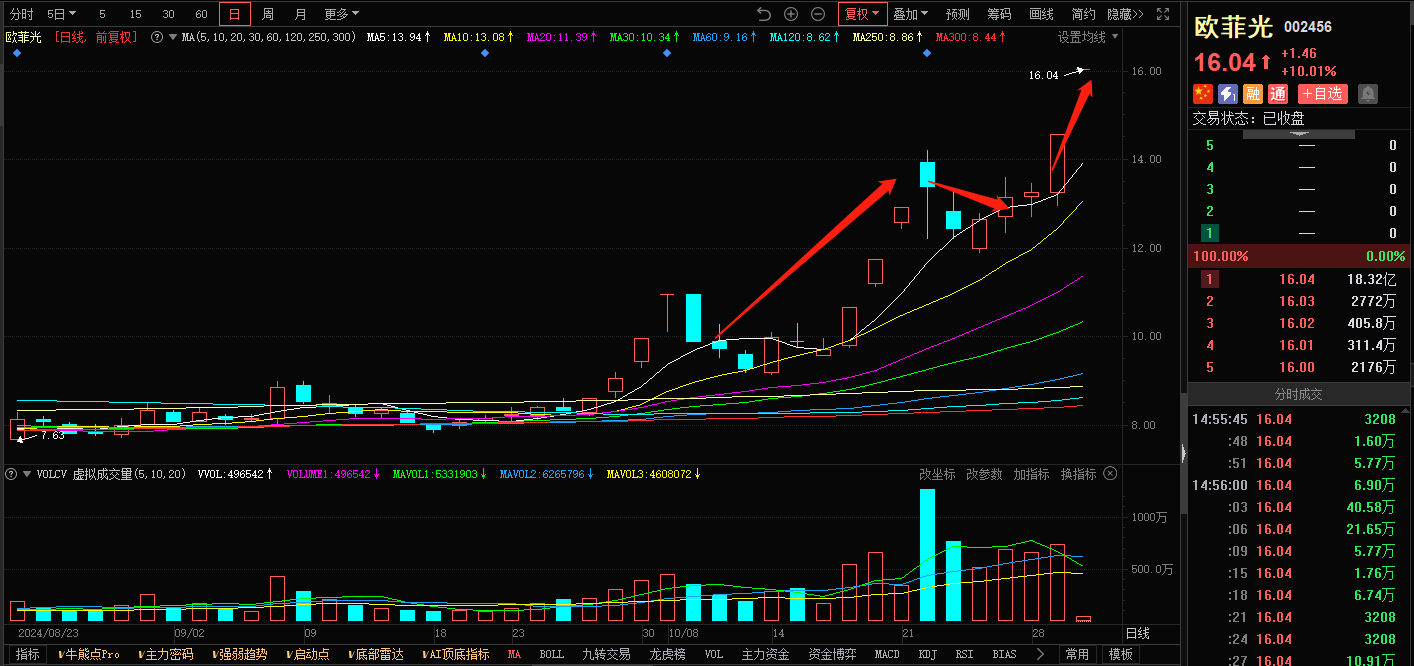This screenshot has width=1414, height=666.
Task: Zoom in chart with plus circle icon
Action: pos(791,14)
